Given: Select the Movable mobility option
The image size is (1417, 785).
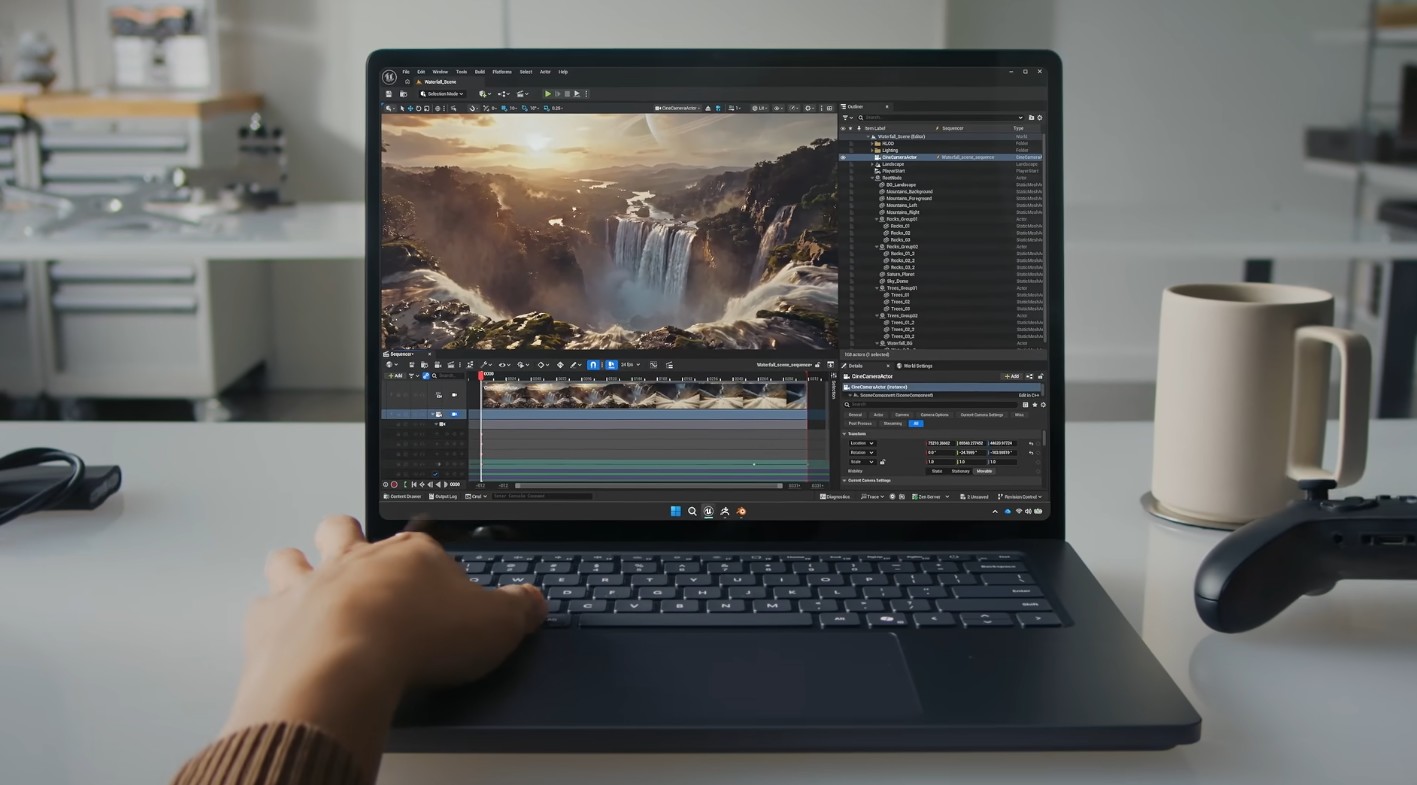Looking at the screenshot, I should click(984, 471).
